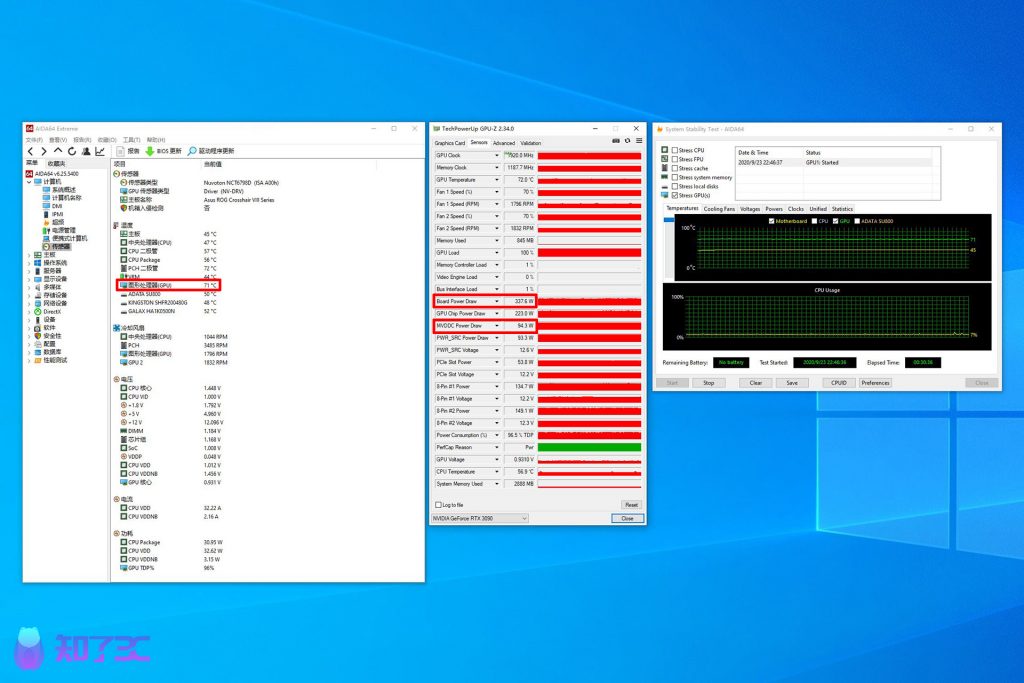Open the 工具(T) menu in AIDA64
The image size is (1024, 683).
point(131,140)
